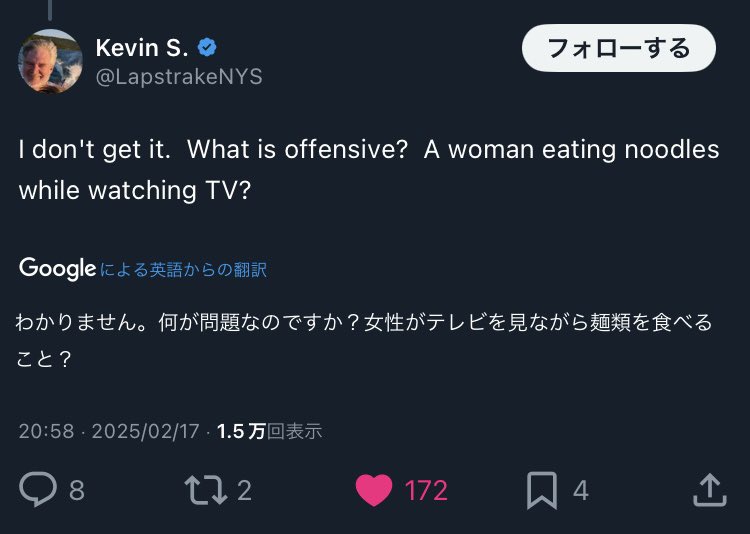The image size is (750, 534).
Task: Click the original English tweet text
Action: pyautogui.click(x=369, y=169)
